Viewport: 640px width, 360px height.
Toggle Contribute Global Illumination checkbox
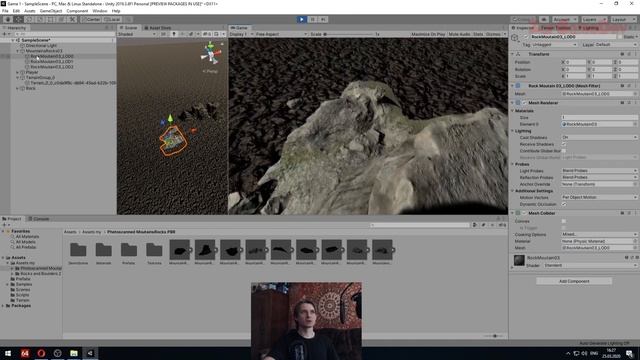pos(564,151)
